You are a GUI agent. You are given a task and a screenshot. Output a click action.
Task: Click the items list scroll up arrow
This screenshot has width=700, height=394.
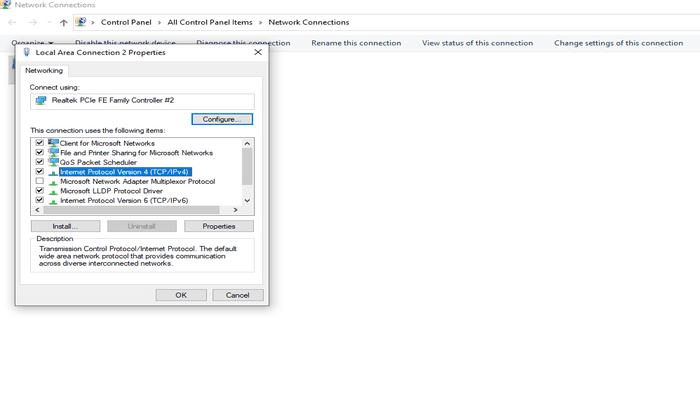(x=247, y=143)
